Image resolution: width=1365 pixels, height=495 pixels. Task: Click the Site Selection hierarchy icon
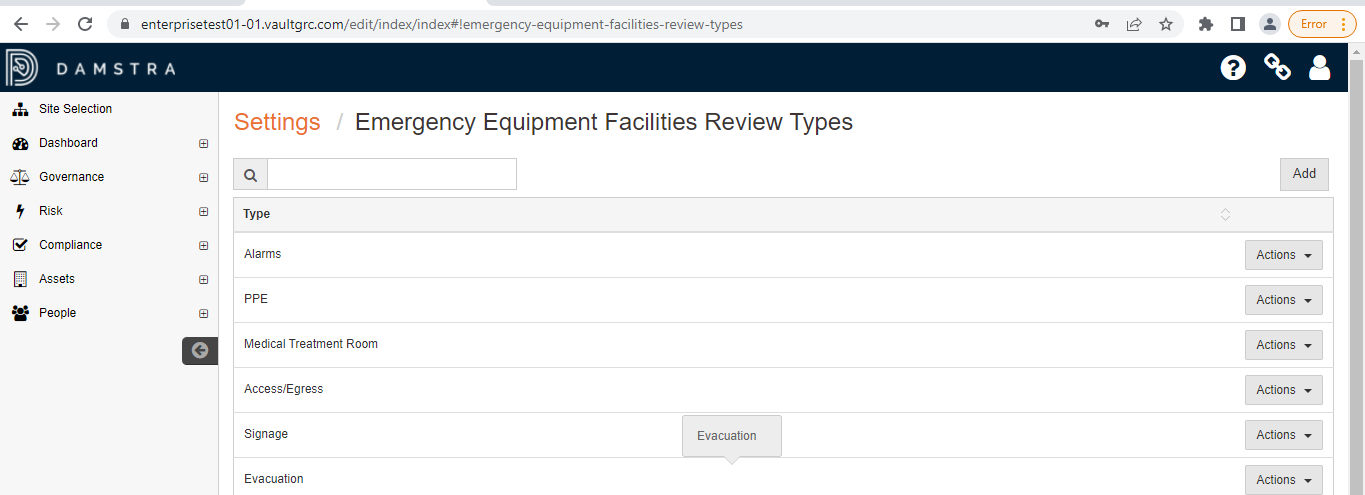point(20,109)
